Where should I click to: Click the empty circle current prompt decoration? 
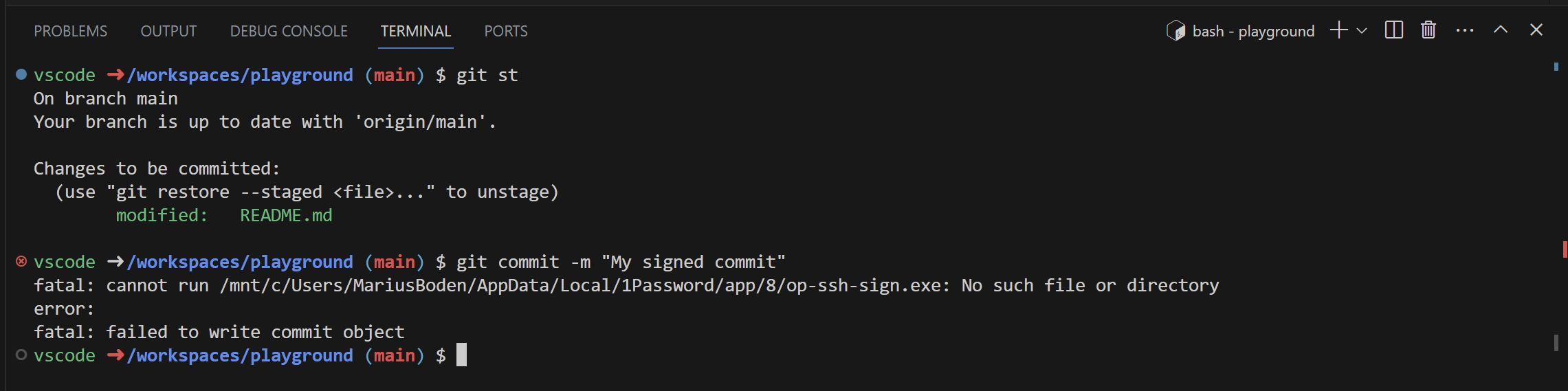[x=21, y=355]
